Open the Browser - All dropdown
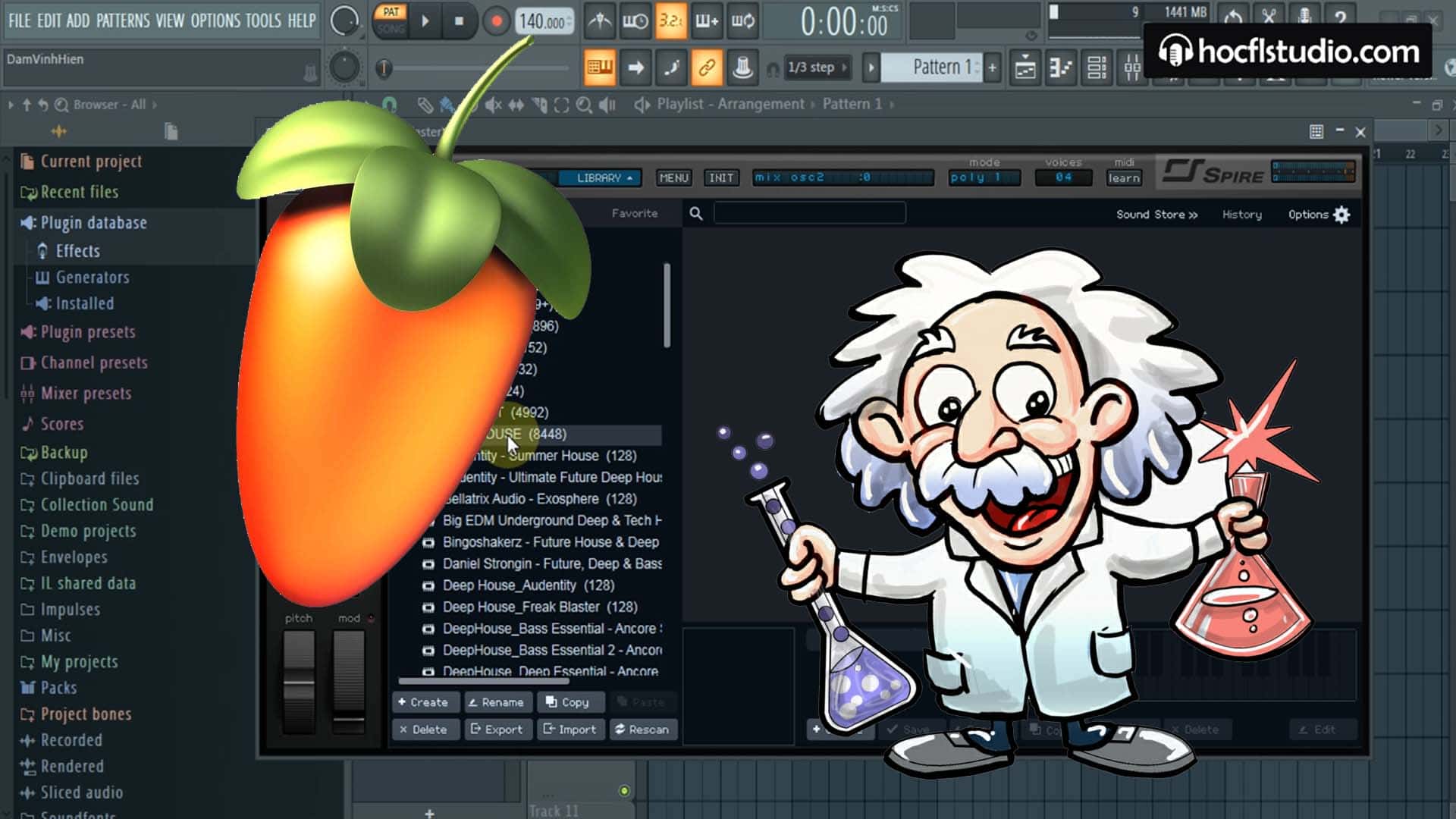Screen dimensions: 1456x819 click(x=115, y=105)
